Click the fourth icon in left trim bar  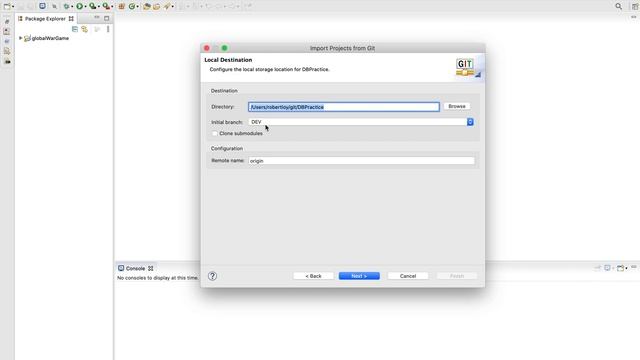click(7, 51)
